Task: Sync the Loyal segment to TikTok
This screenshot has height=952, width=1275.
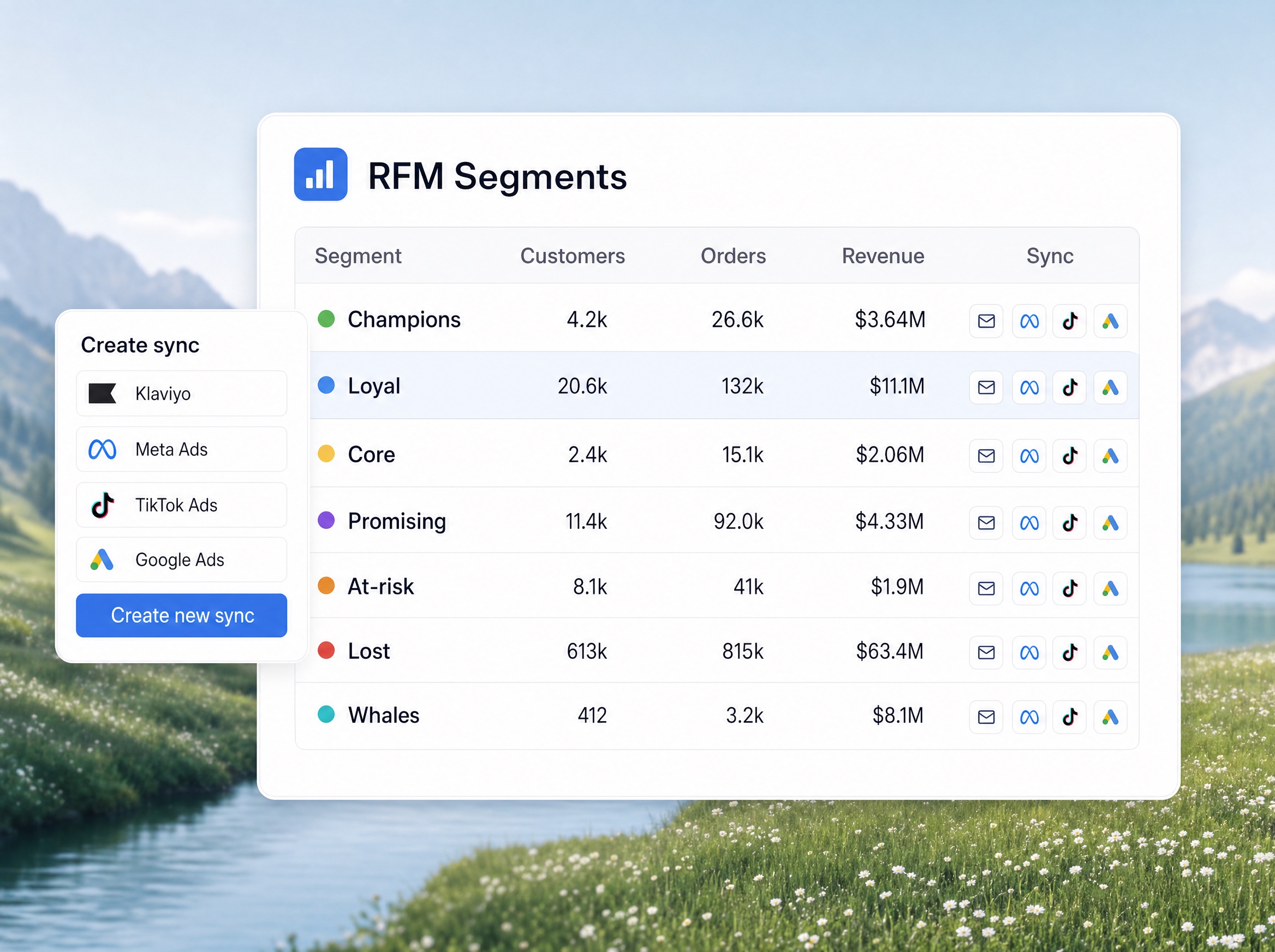Action: coord(1069,387)
